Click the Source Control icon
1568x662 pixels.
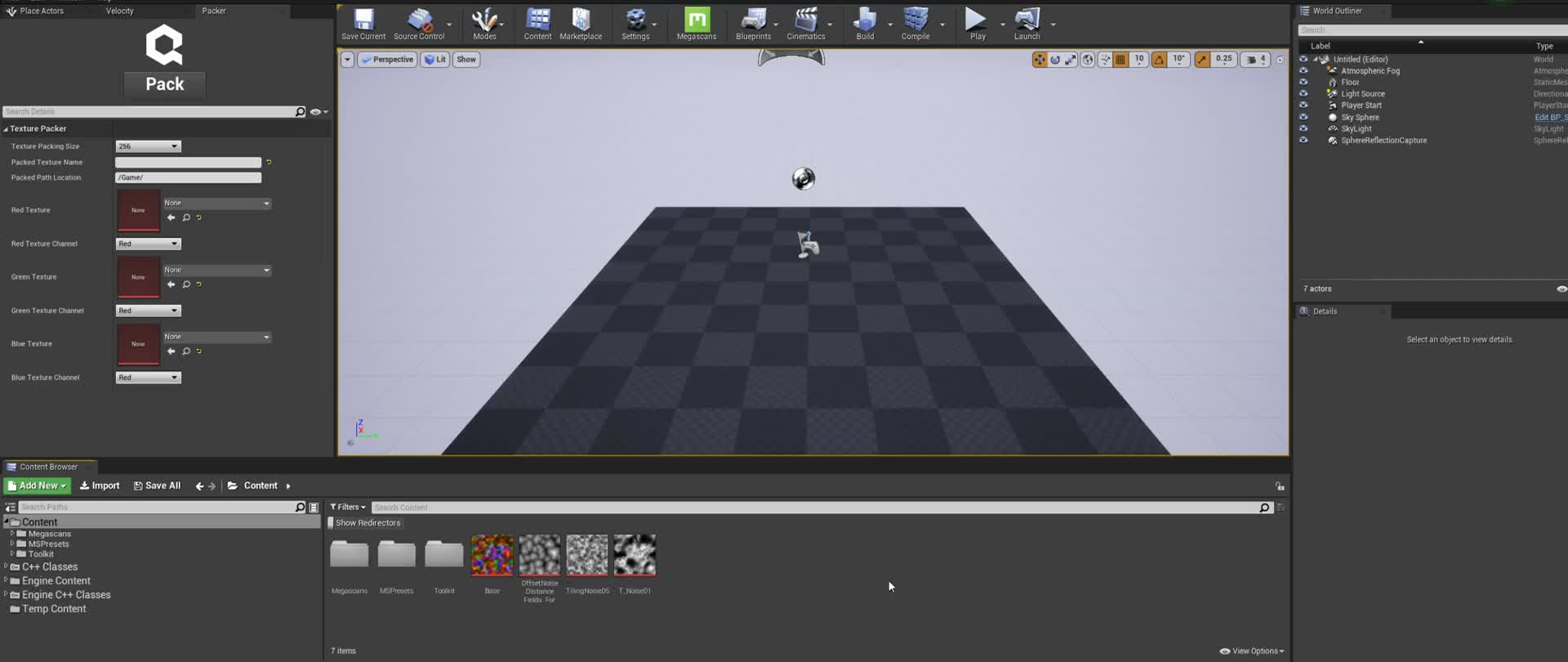click(x=419, y=20)
